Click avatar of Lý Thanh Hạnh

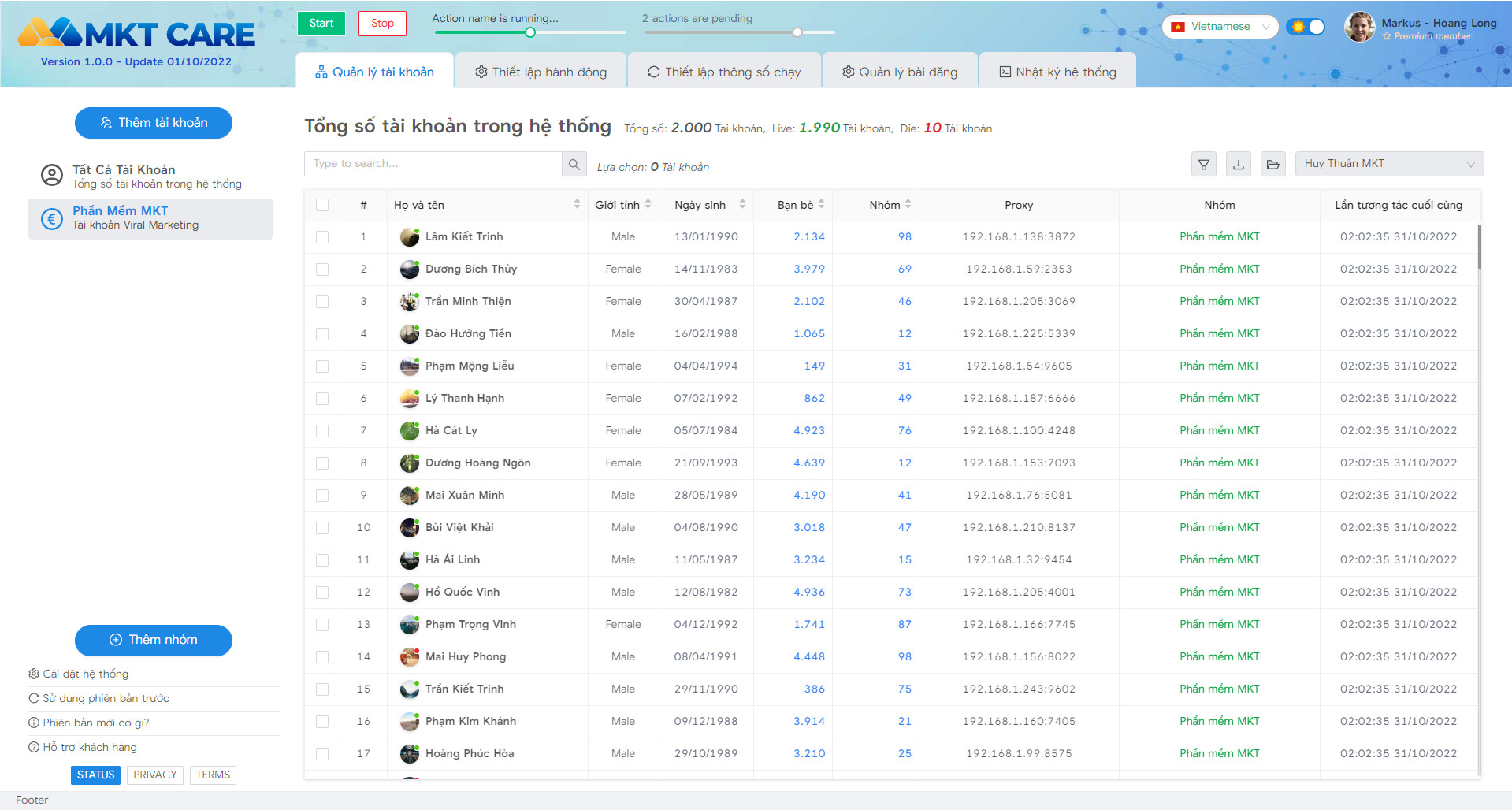click(x=410, y=398)
